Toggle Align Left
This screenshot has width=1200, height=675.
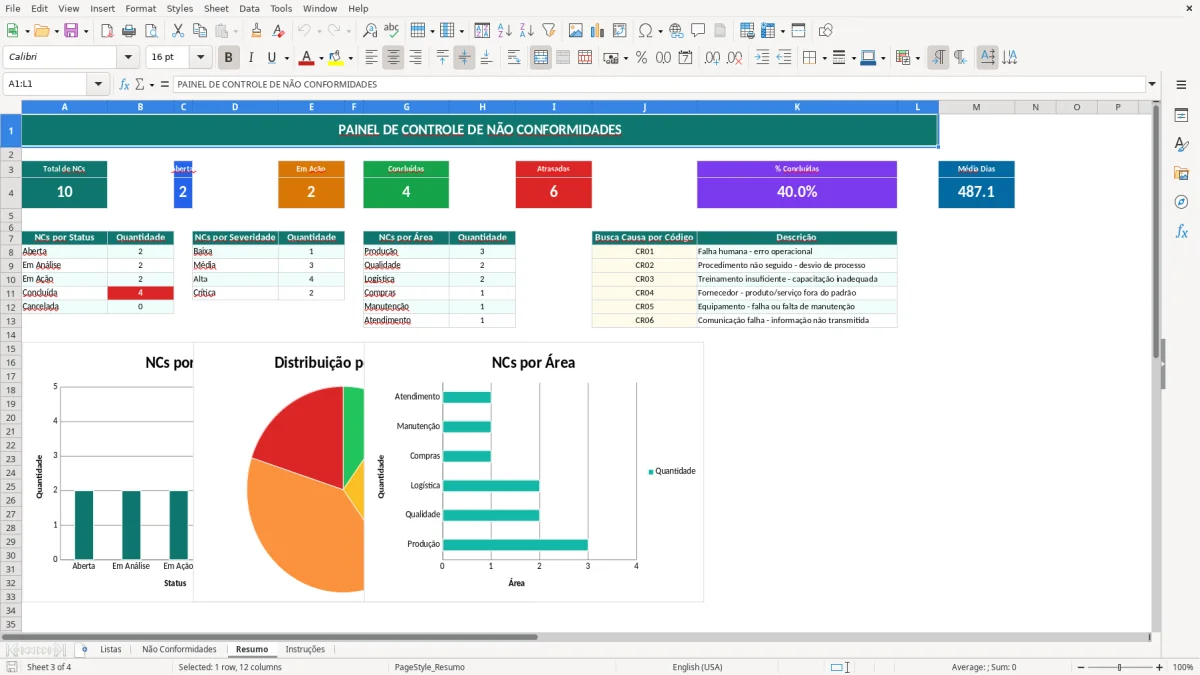pyautogui.click(x=371, y=58)
